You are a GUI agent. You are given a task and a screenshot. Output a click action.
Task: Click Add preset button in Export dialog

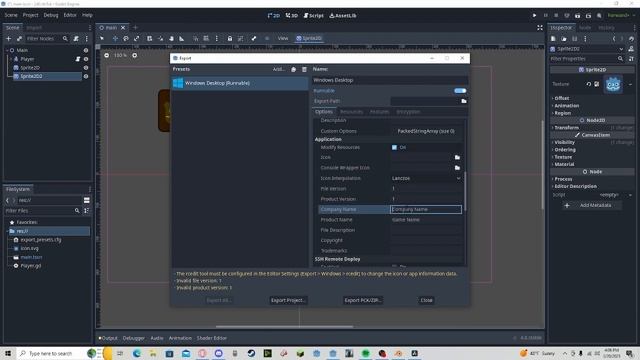coord(279,69)
